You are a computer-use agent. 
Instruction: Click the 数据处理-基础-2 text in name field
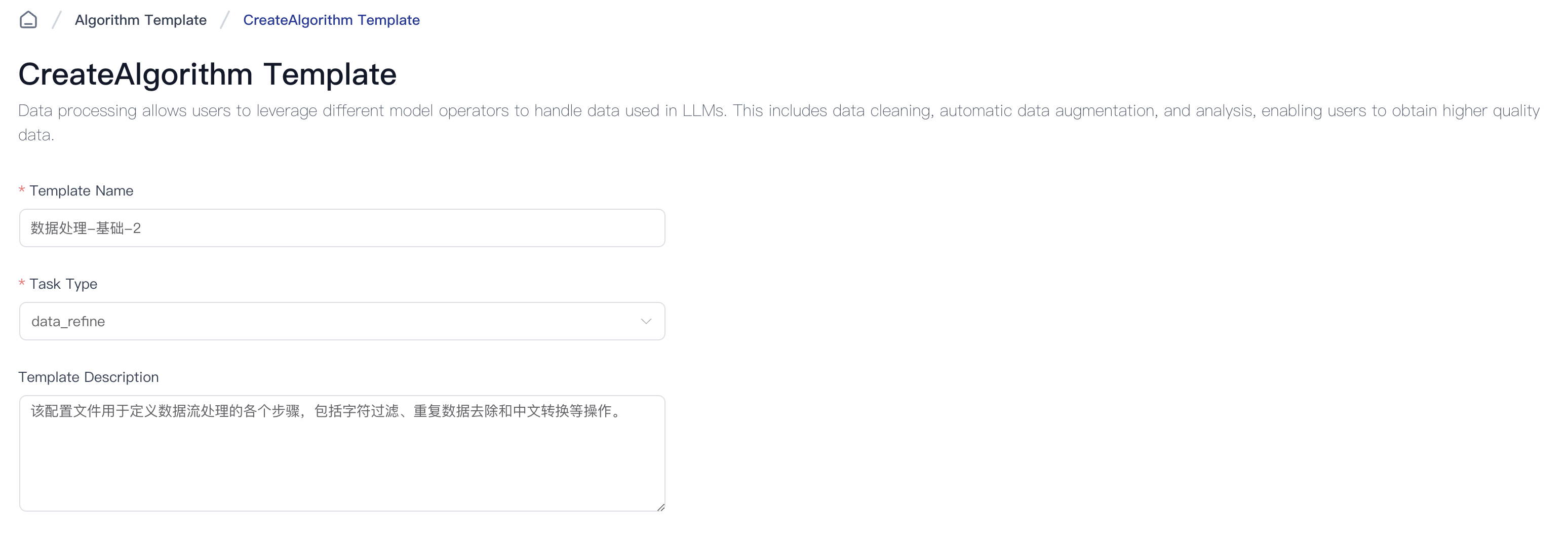pos(86,228)
